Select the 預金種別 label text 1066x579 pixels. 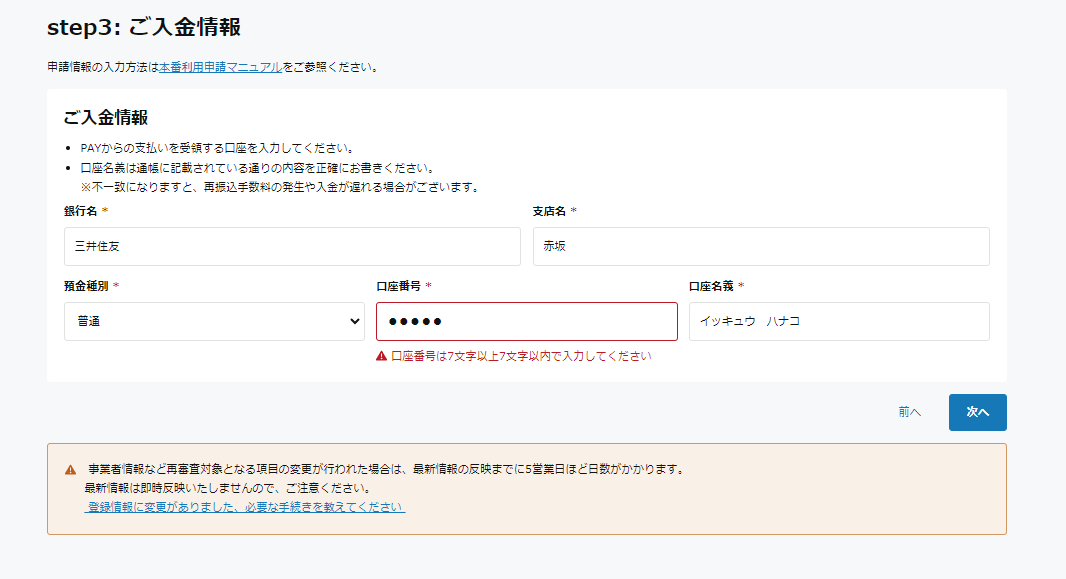(x=85, y=286)
